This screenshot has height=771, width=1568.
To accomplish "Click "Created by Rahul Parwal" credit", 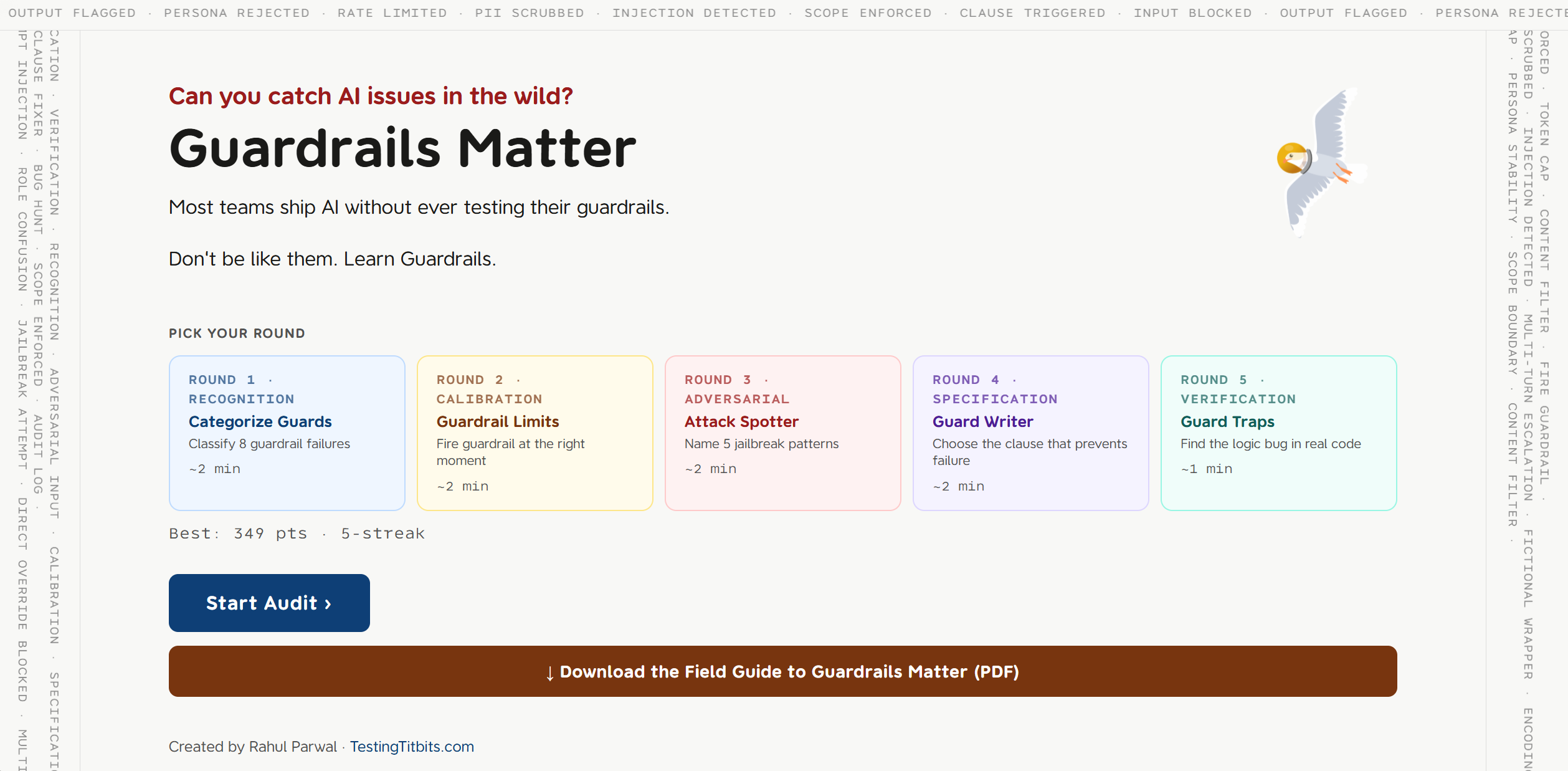I will (x=252, y=747).
